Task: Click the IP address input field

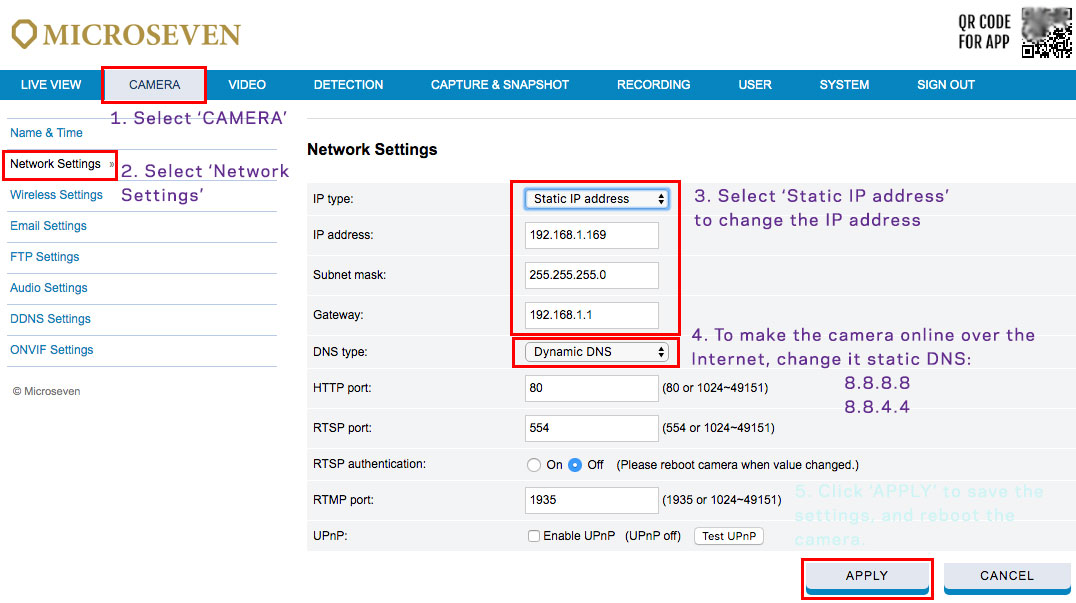Action: tap(591, 235)
